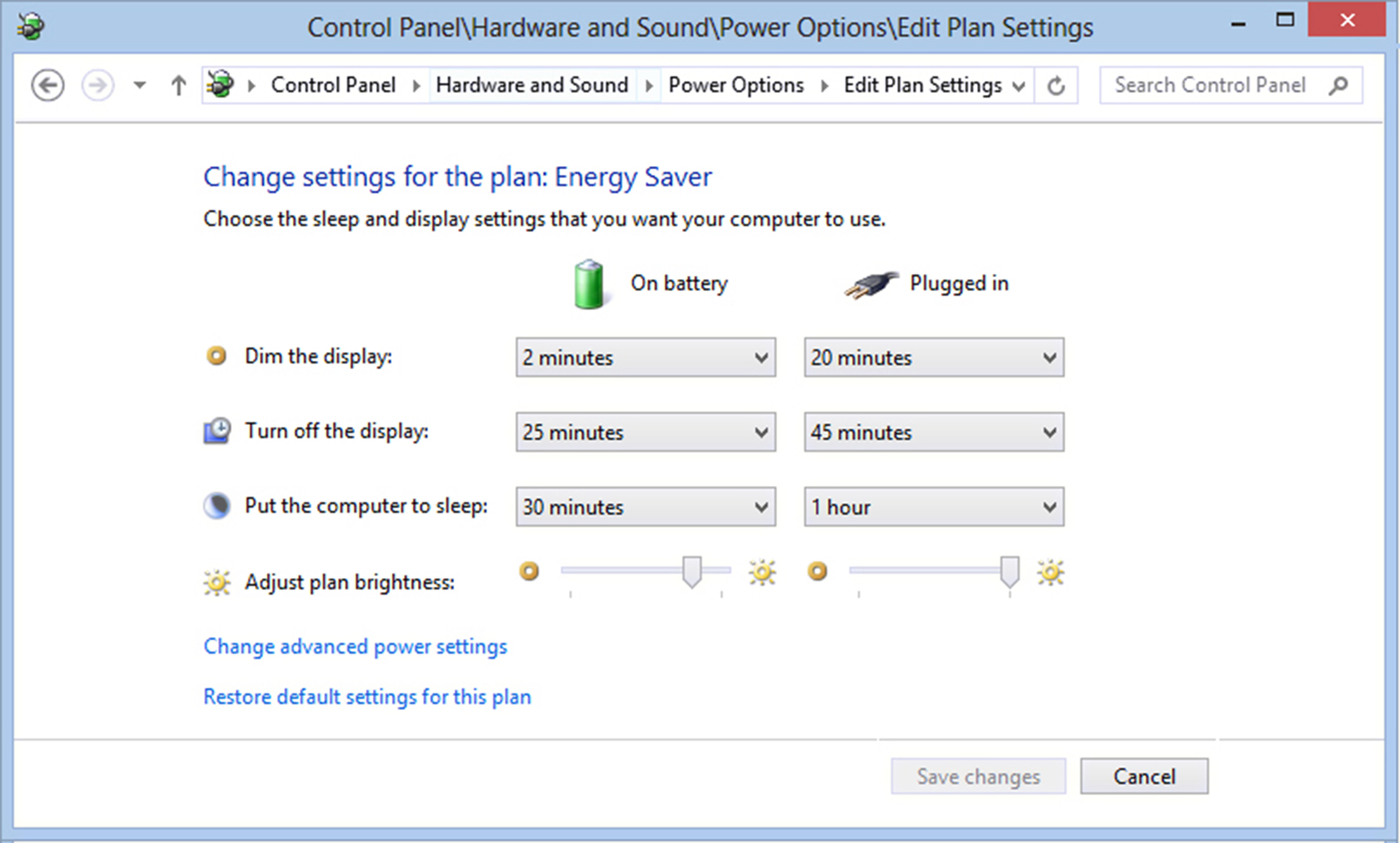Open On battery sleep time dropdown

click(645, 507)
